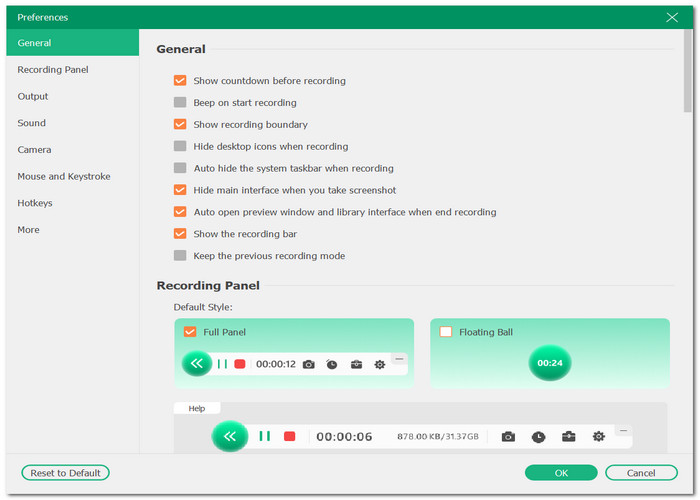Click the timer clock icon in Full Panel preview
700x500 pixels.
pos(332,364)
